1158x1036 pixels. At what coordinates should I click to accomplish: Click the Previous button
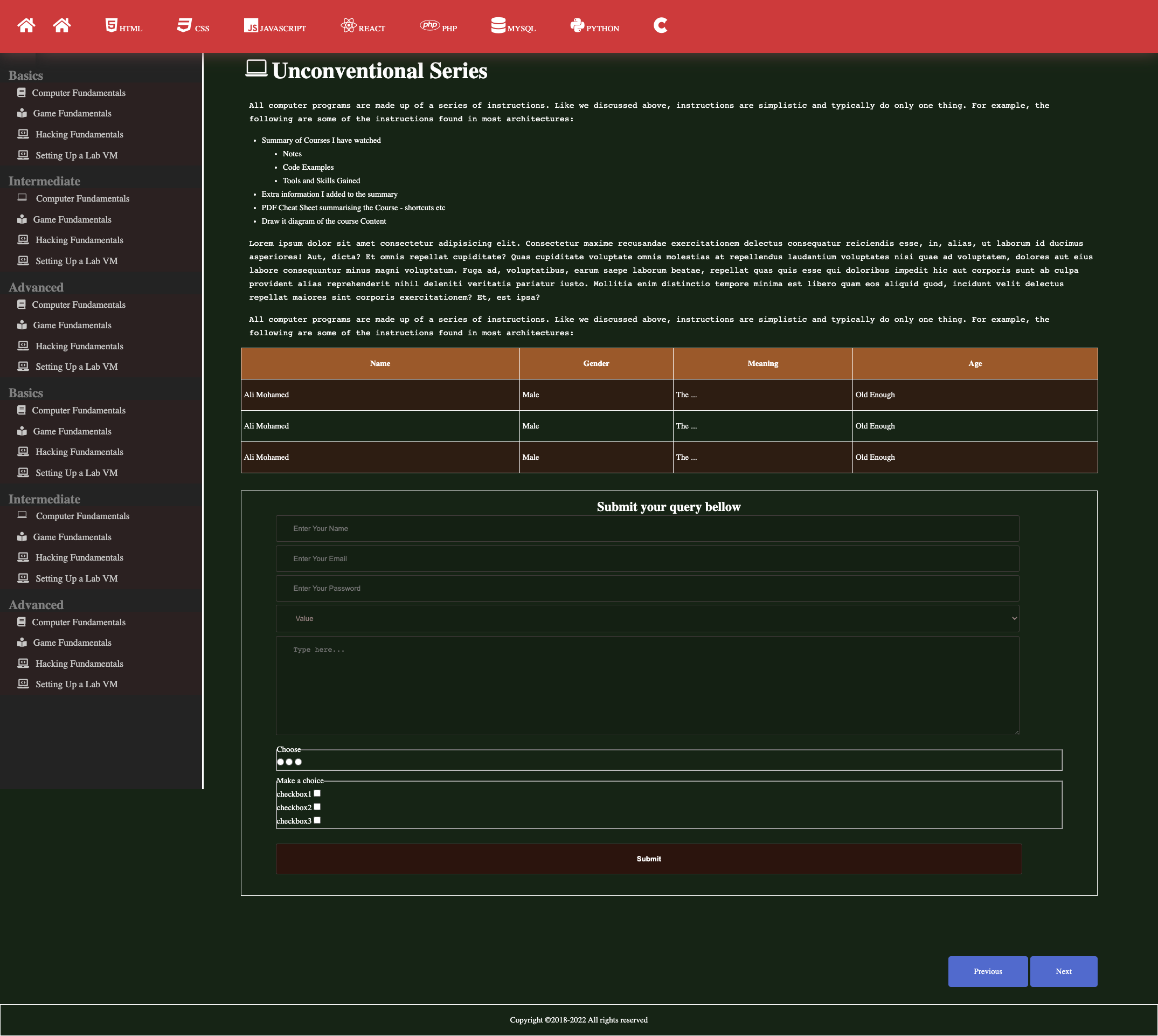[987, 972]
